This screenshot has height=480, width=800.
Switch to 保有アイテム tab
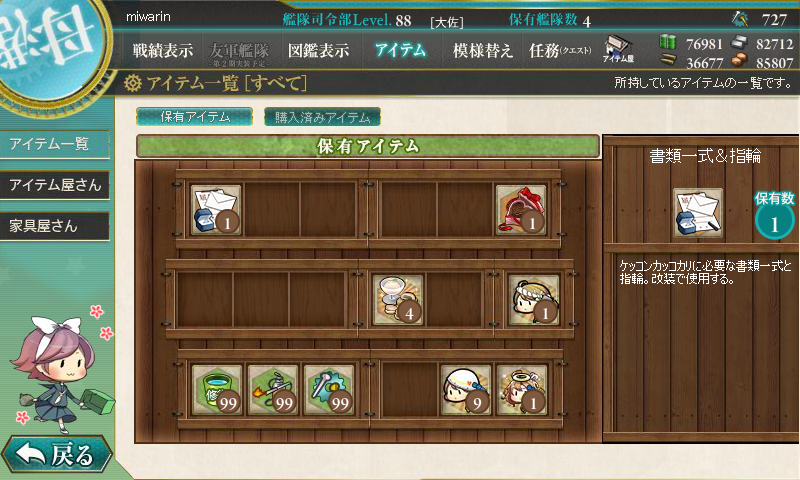[x=194, y=117]
